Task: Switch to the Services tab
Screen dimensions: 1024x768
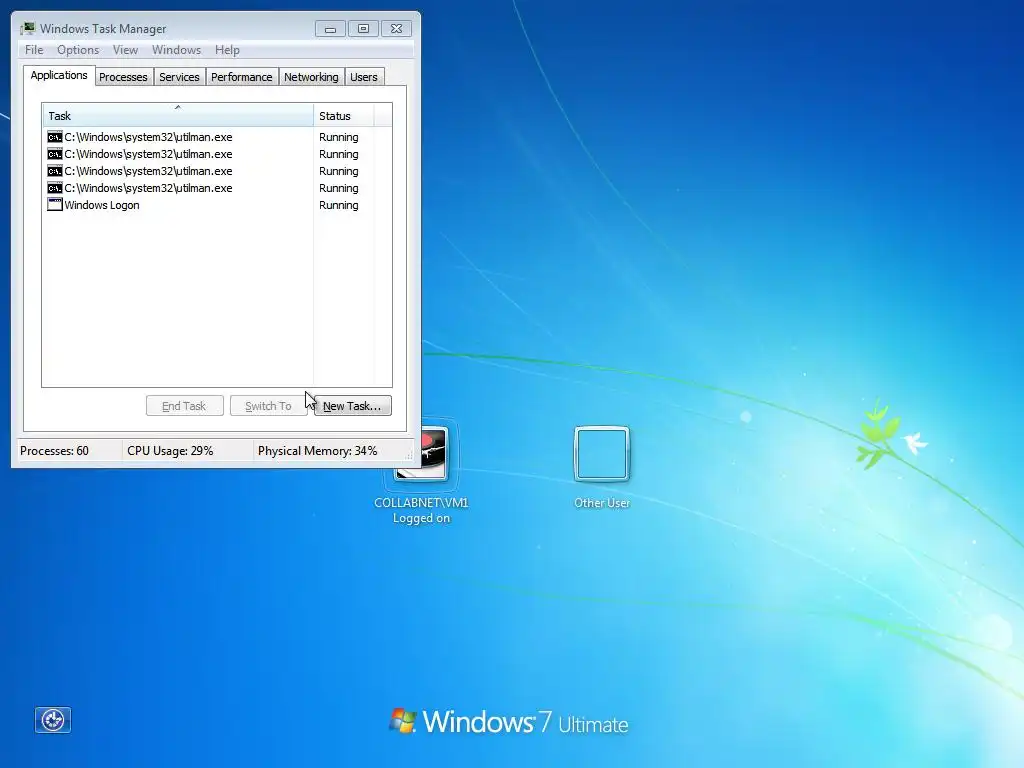Action: pos(179,77)
